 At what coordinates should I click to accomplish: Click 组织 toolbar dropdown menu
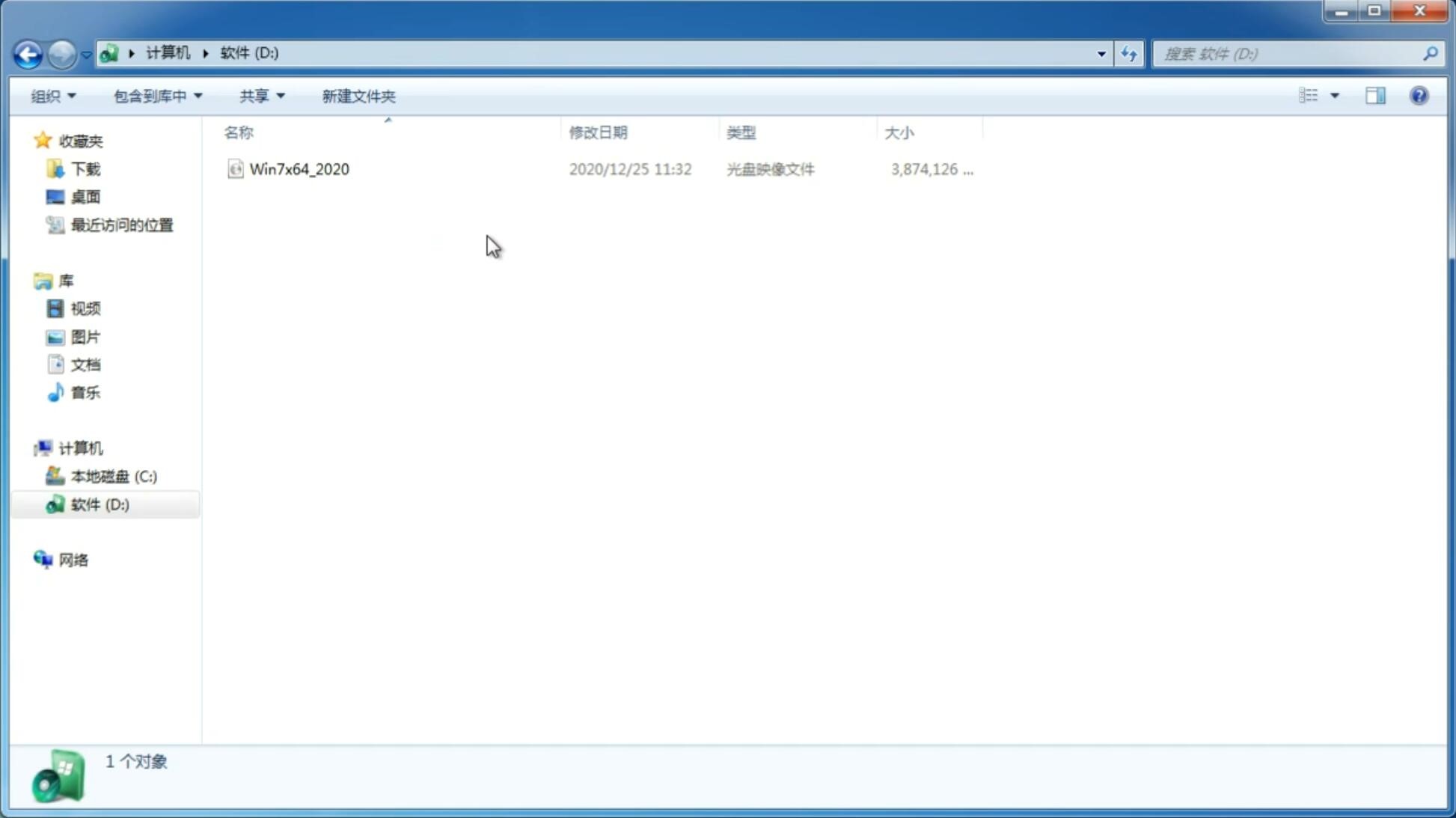coord(53,95)
